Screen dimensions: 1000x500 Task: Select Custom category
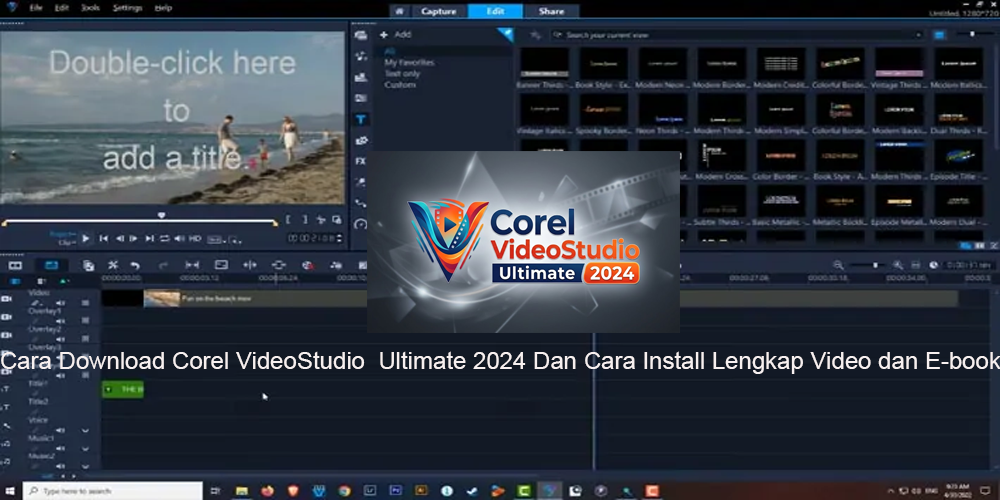click(400, 84)
